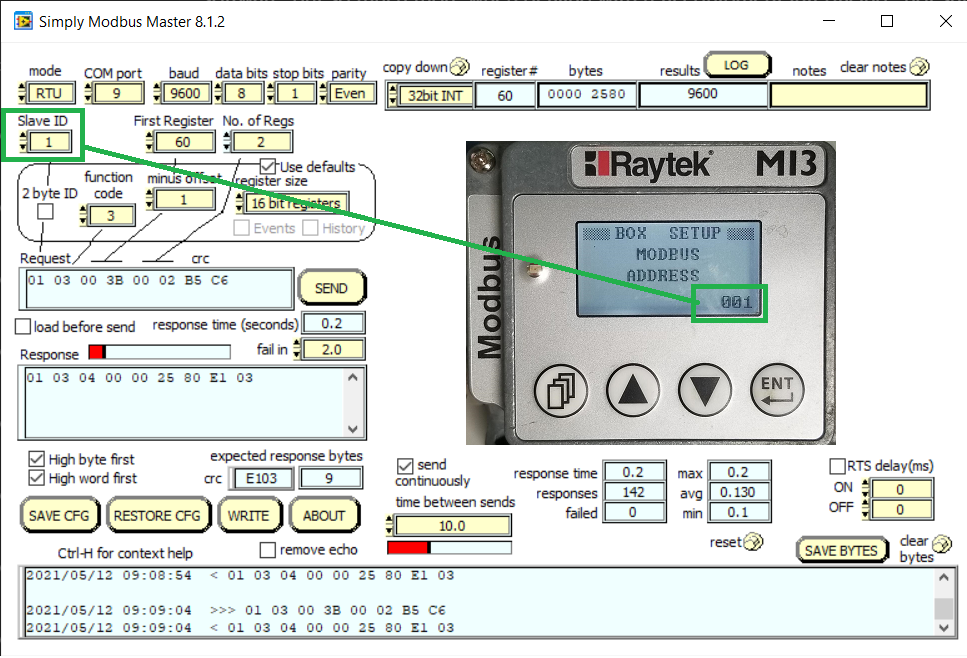967x658 pixels.
Task: Open the register size selector
Action: (x=296, y=203)
